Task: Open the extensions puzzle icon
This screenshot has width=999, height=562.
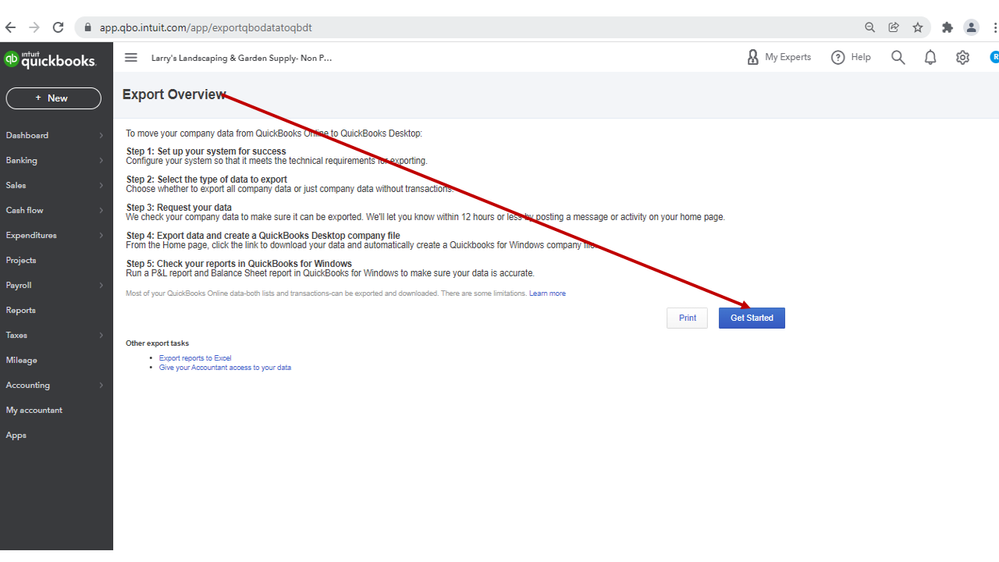Action: [x=947, y=27]
